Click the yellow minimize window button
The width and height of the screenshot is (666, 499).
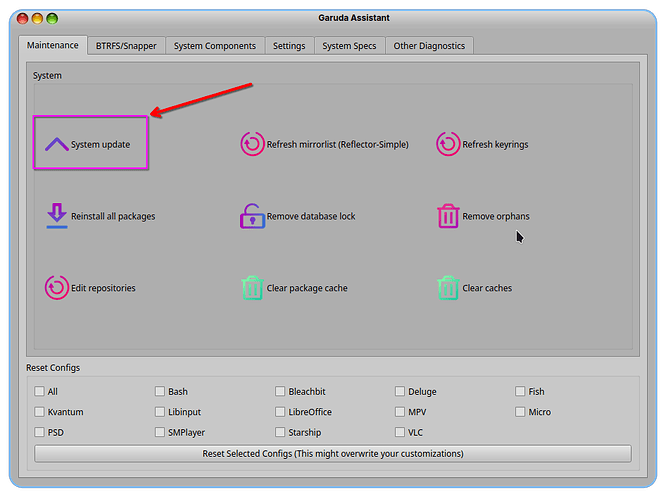(x=37, y=18)
